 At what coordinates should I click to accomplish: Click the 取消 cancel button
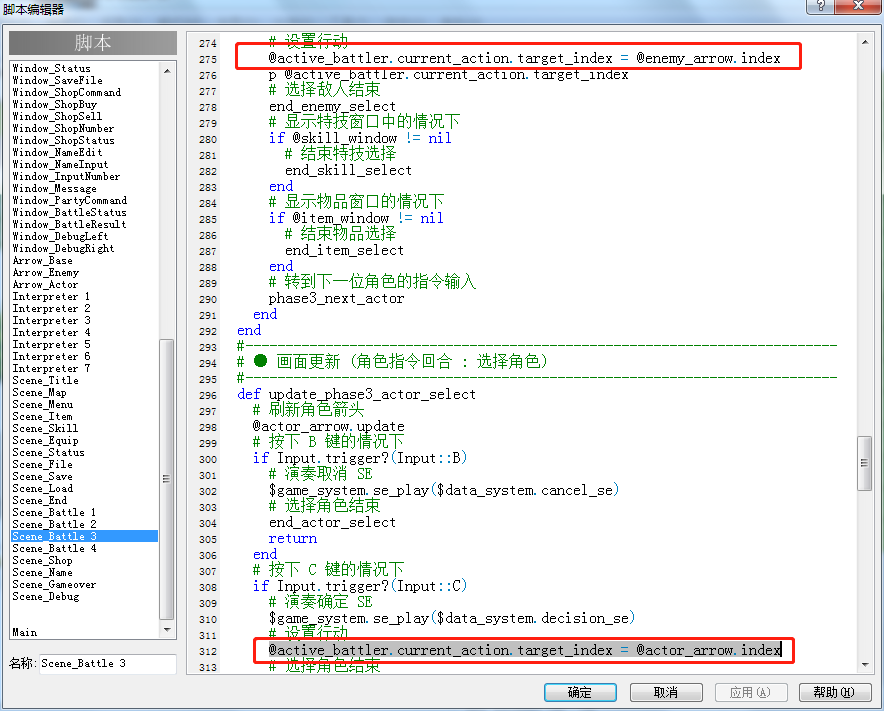[666, 692]
